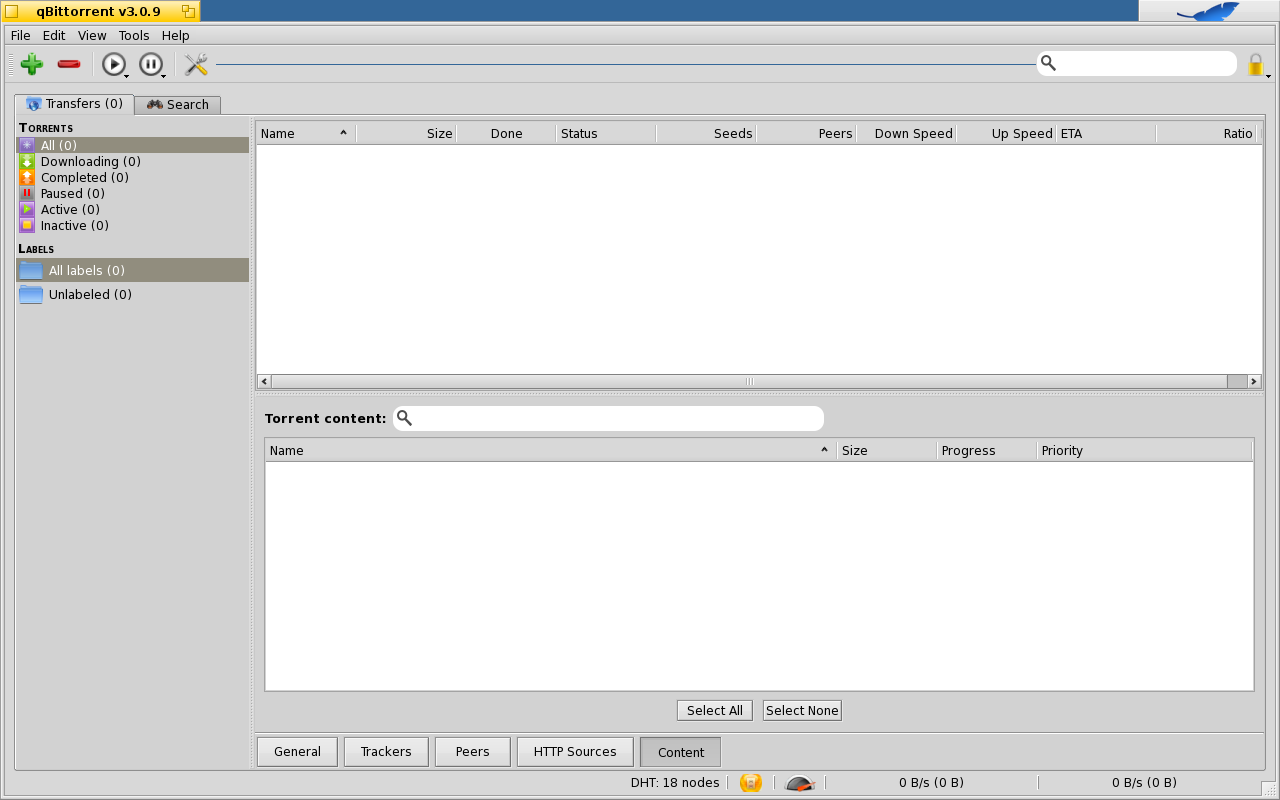Open the Trackers panel button
This screenshot has height=800, width=1280.
pyautogui.click(x=386, y=752)
